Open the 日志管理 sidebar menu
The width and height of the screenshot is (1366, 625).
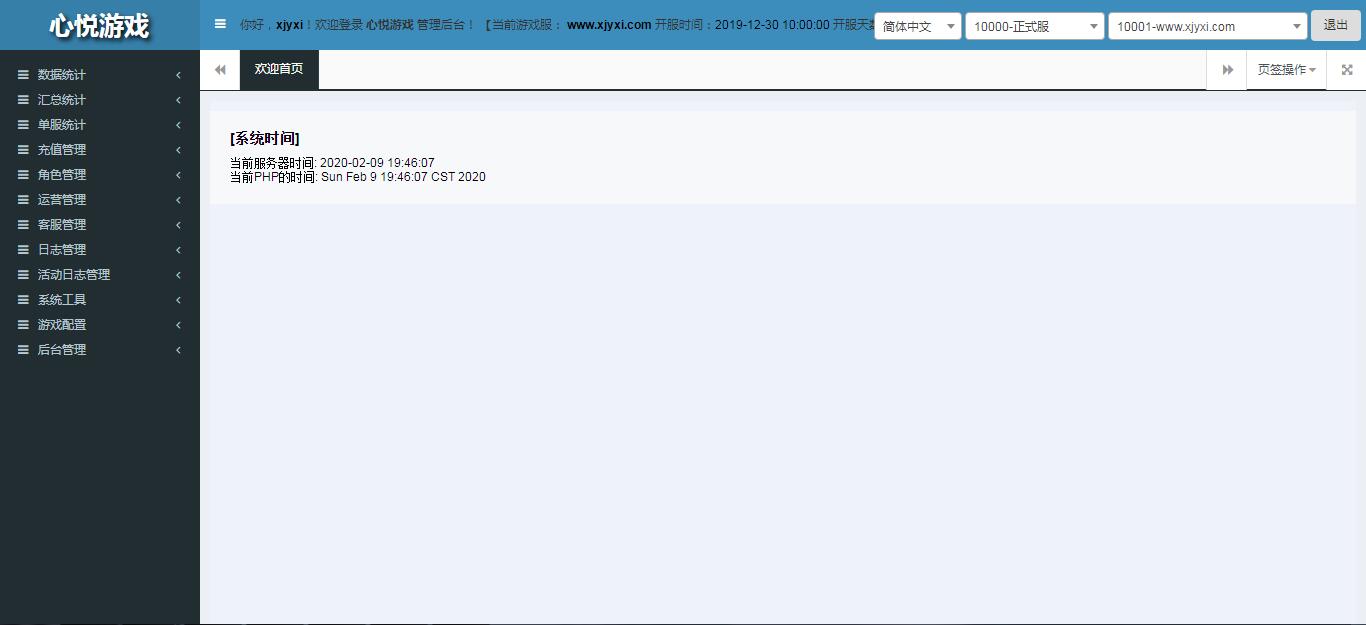pos(62,250)
